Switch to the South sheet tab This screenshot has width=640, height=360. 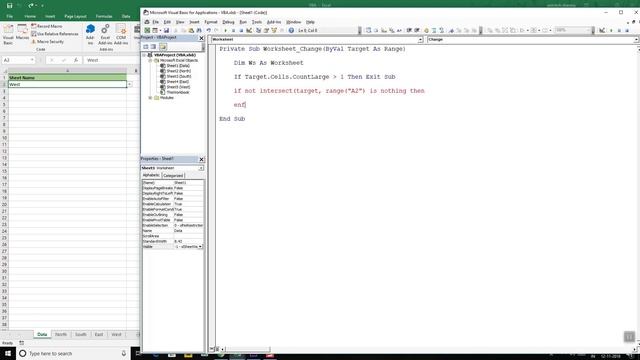[81, 334]
